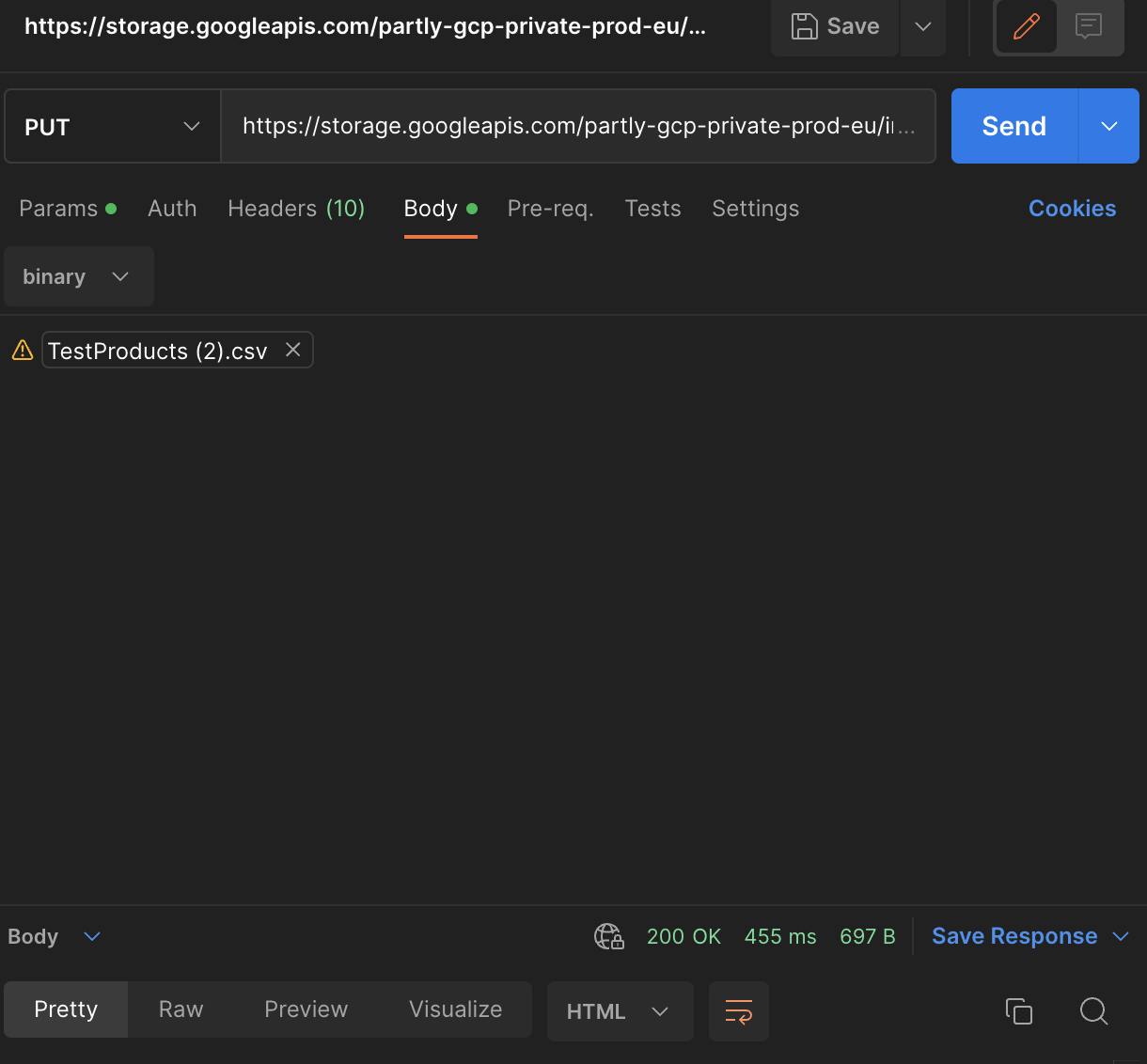Open the Cookies link
This screenshot has height=1064, width=1147.
pyautogui.click(x=1072, y=209)
